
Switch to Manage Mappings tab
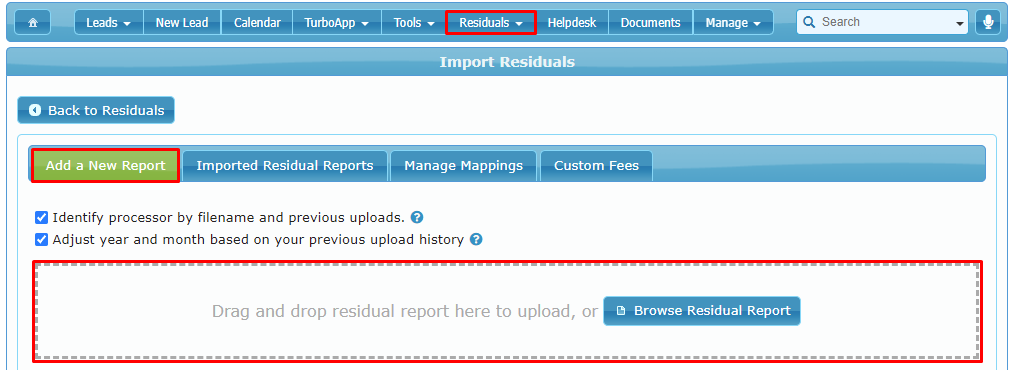(463, 166)
